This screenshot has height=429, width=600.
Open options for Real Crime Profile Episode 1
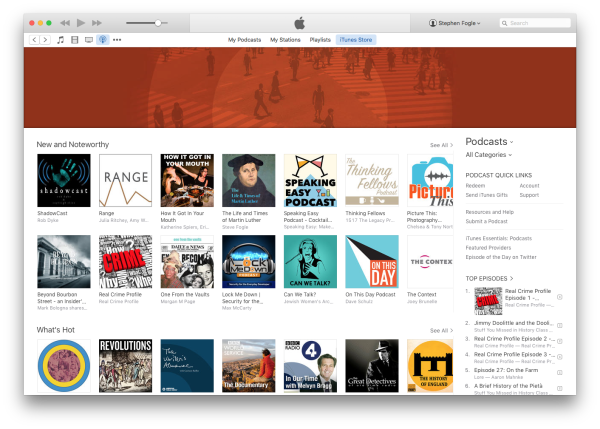pyautogui.click(x=559, y=297)
